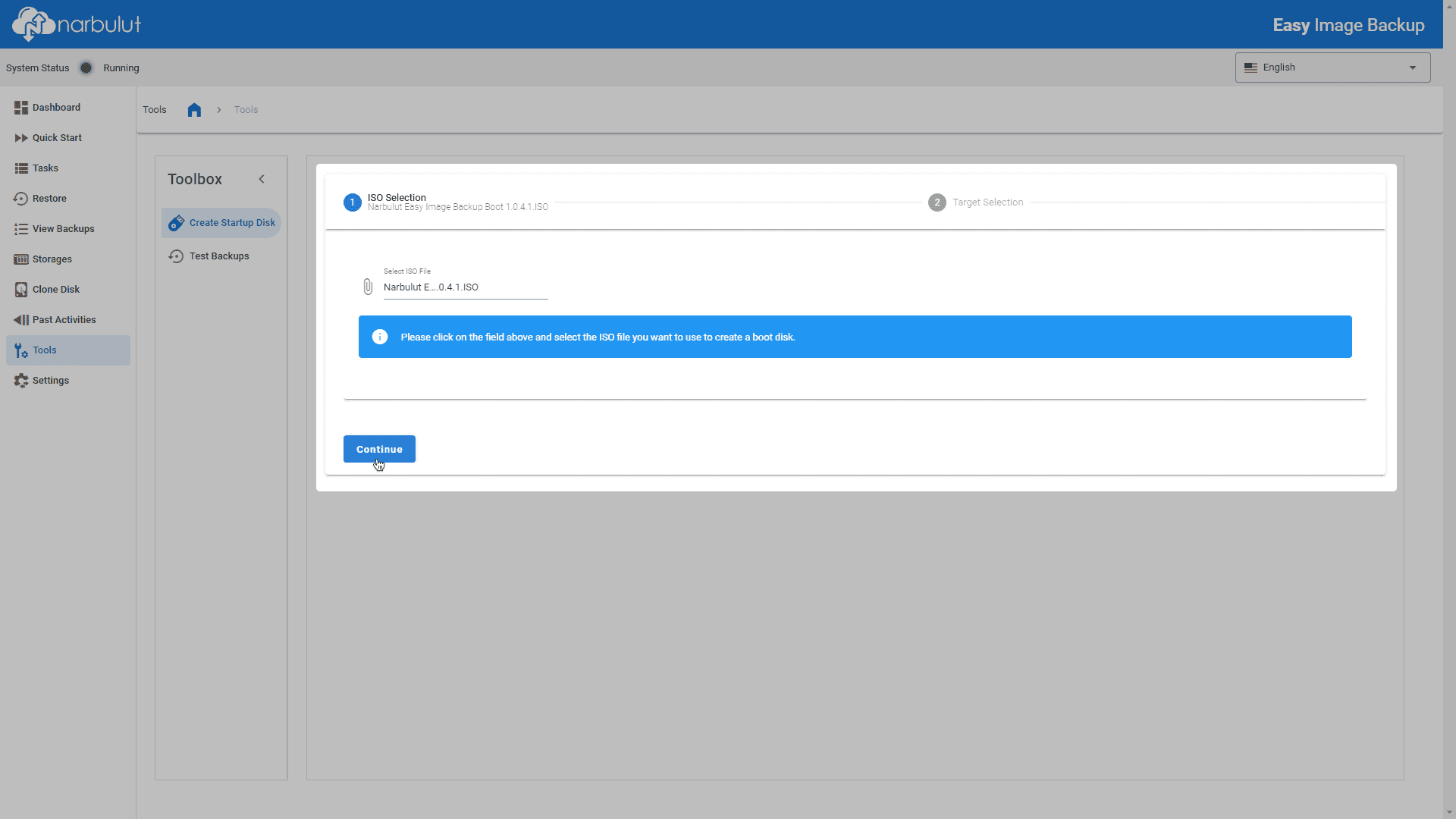Open View Backups from sidebar

[68, 229]
